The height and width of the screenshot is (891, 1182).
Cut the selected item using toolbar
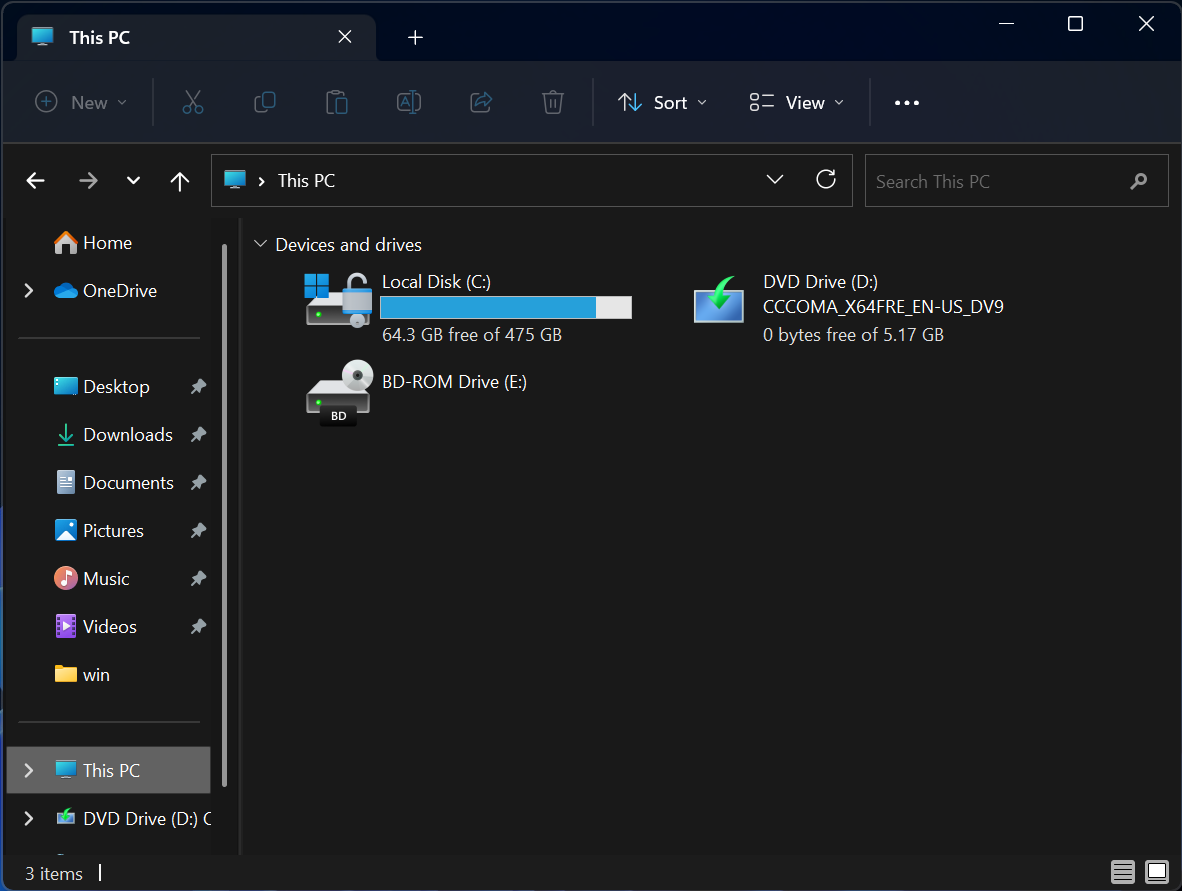(x=192, y=102)
